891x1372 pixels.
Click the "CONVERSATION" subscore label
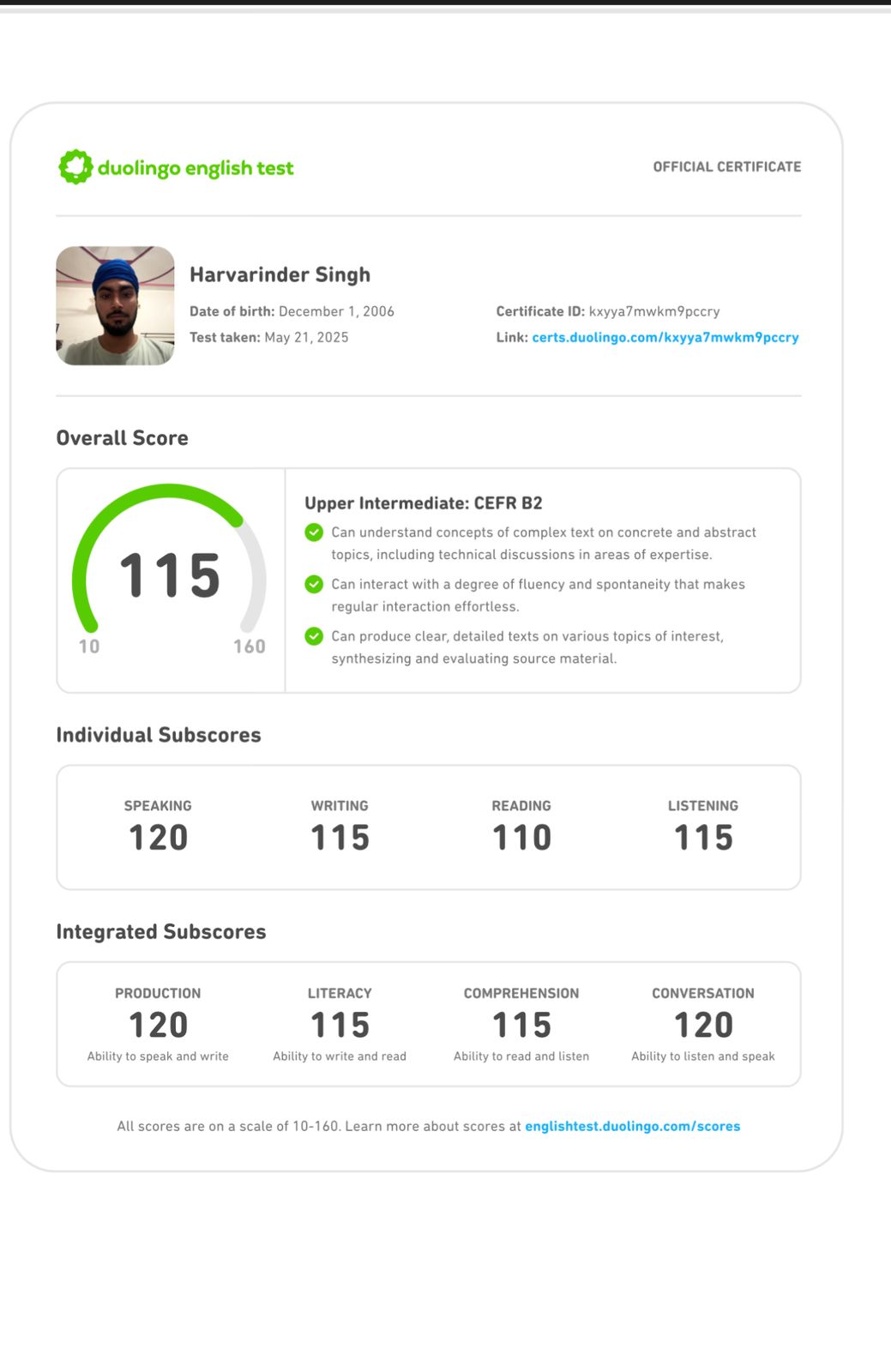(703, 993)
